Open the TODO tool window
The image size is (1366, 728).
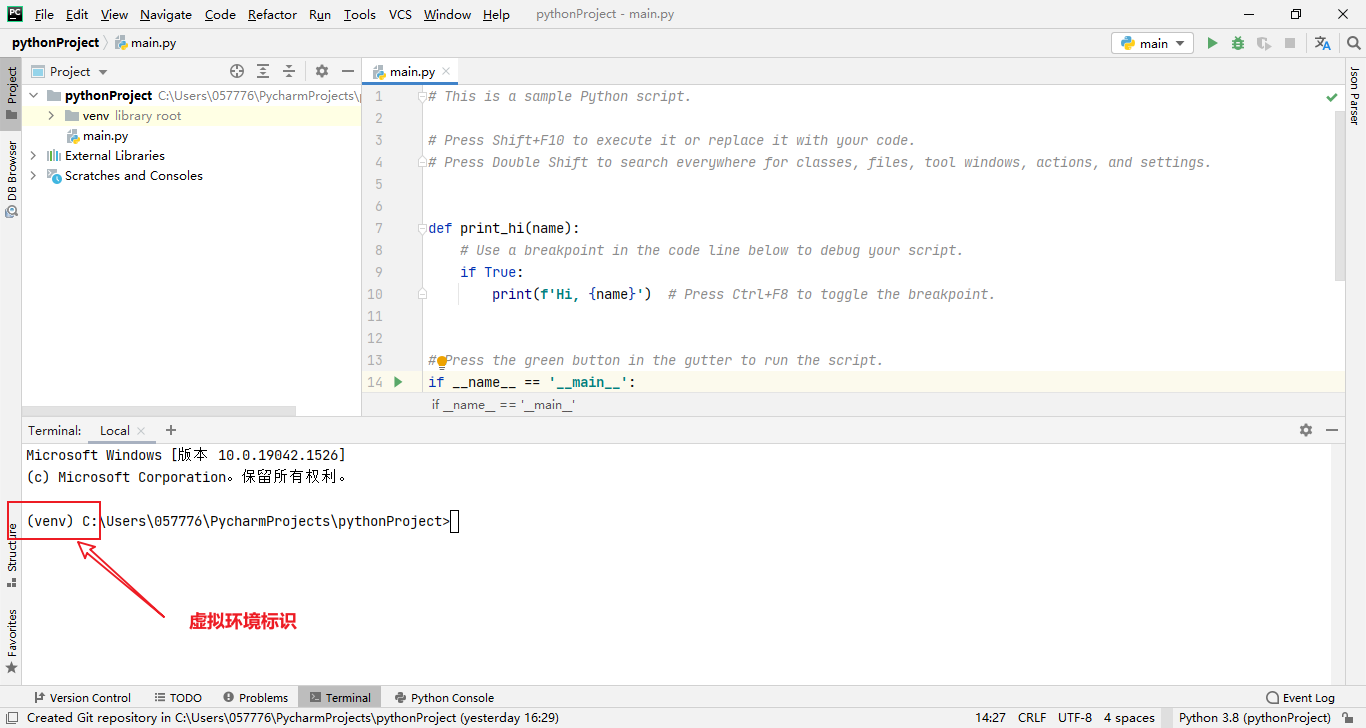coord(178,698)
